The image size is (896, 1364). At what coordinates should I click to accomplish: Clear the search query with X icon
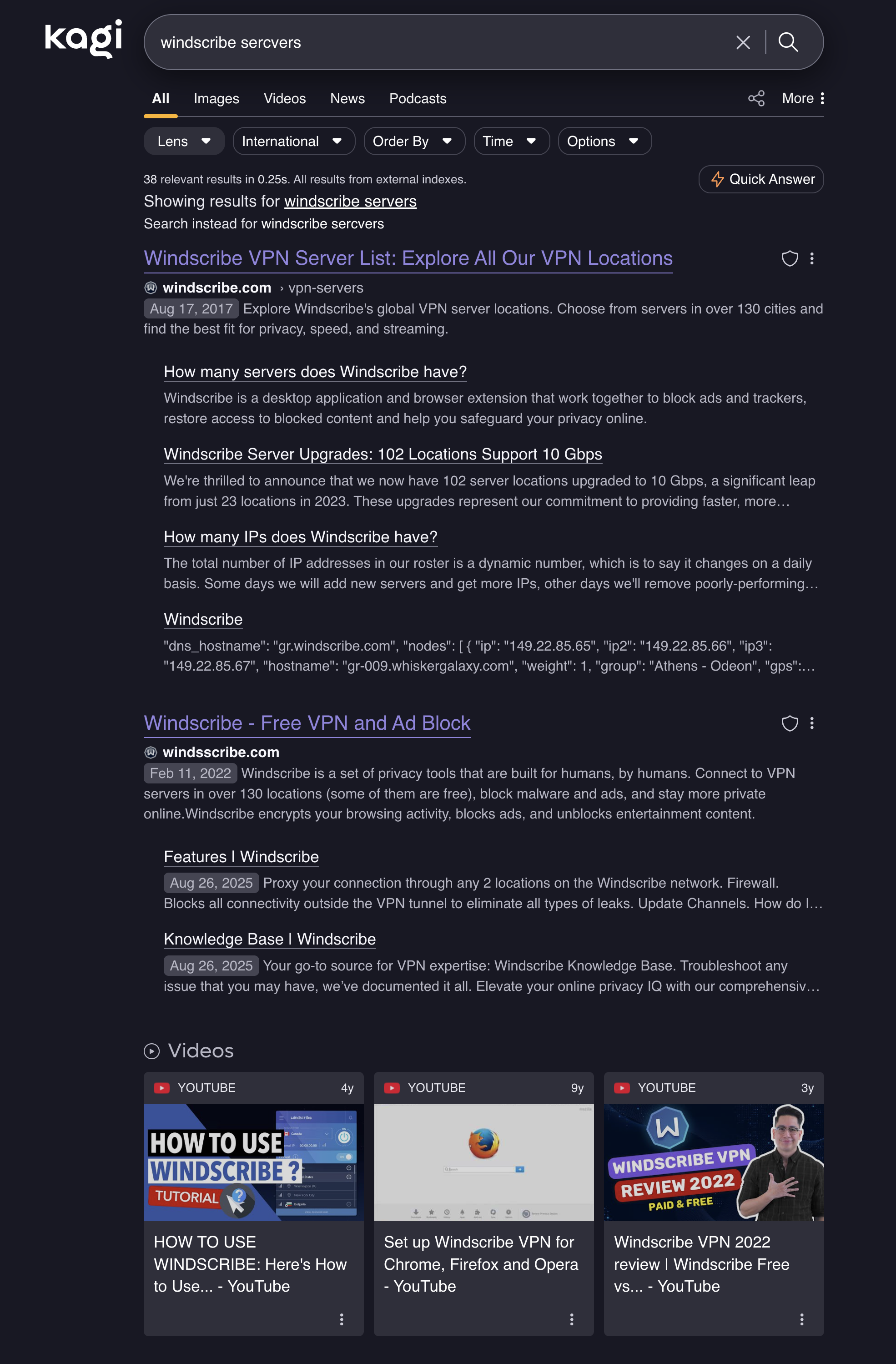click(743, 42)
